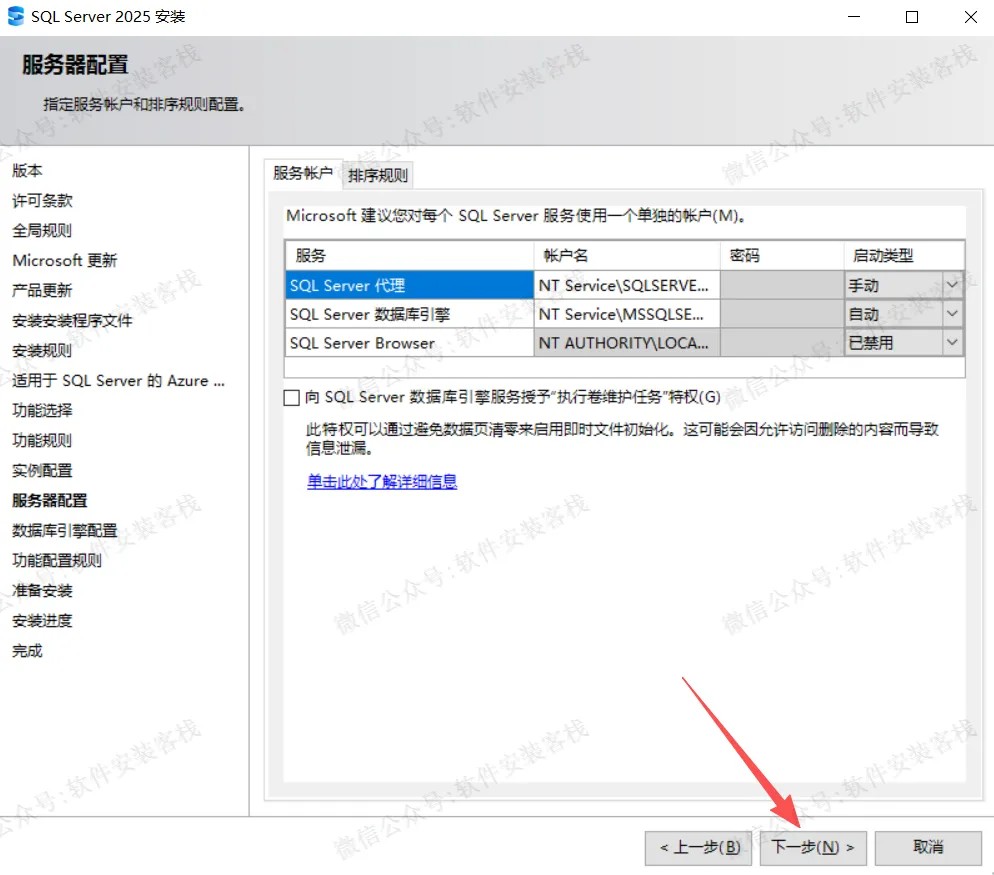This screenshot has width=994, height=875.
Task: Click the 完成 step in sidebar
Action: click(27, 651)
